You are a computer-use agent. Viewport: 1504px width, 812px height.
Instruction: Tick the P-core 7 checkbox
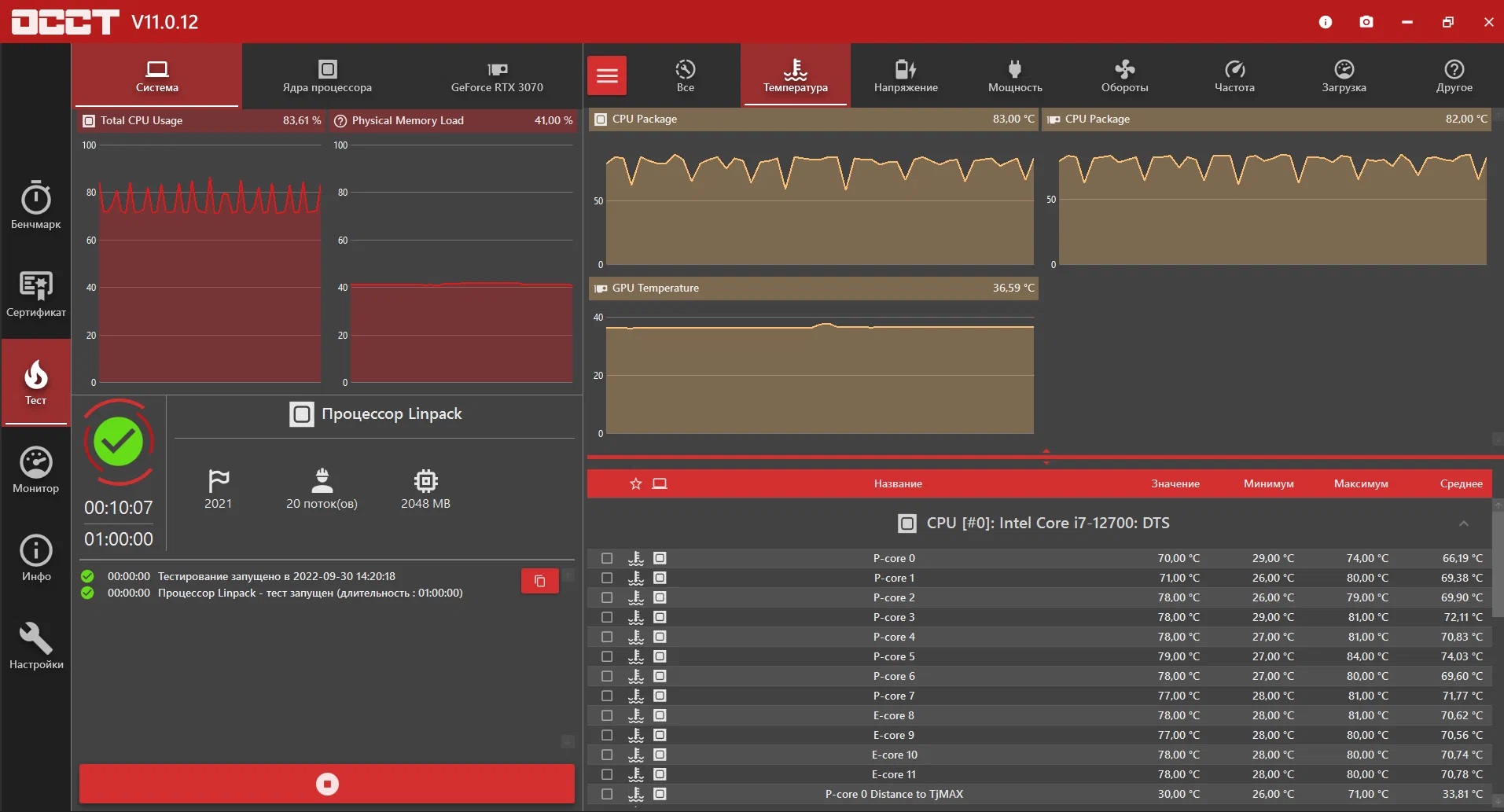coord(607,696)
